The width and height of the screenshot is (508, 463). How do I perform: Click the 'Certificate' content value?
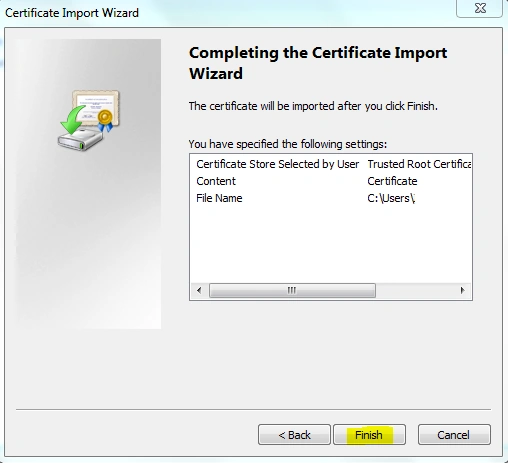click(392, 181)
